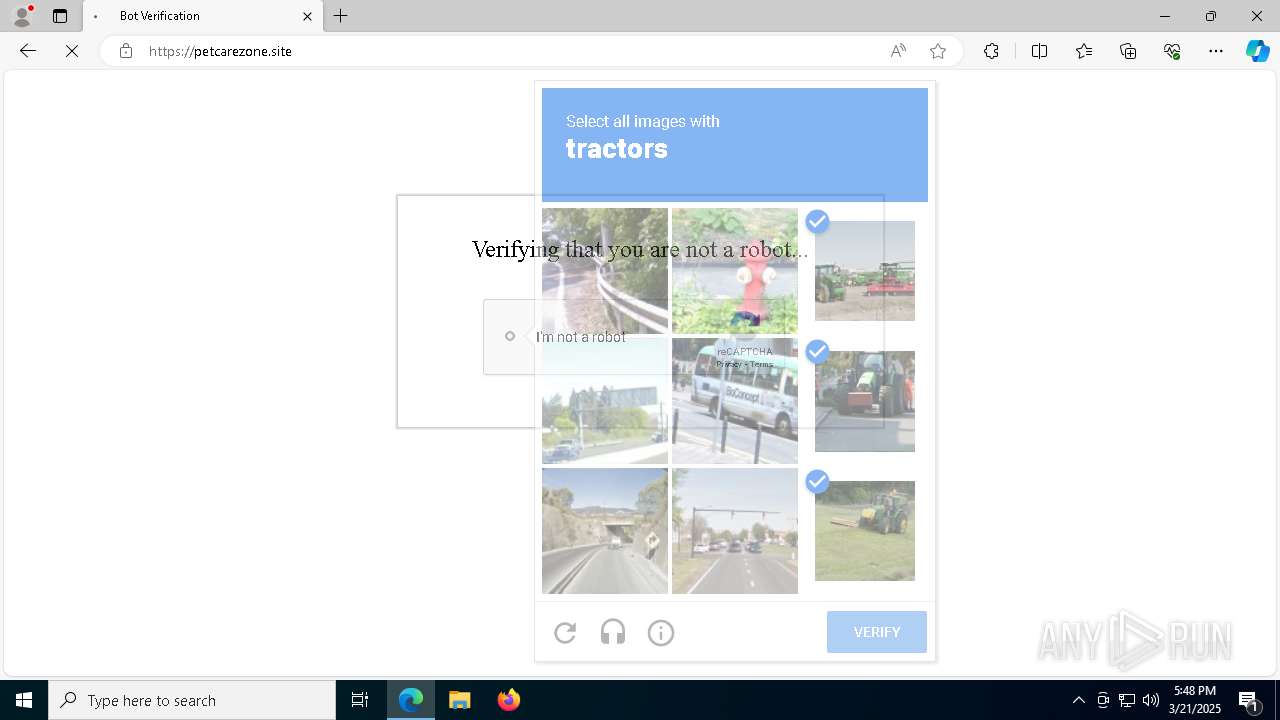
Task: Select the traffic light intersection tile
Action: [735, 531]
